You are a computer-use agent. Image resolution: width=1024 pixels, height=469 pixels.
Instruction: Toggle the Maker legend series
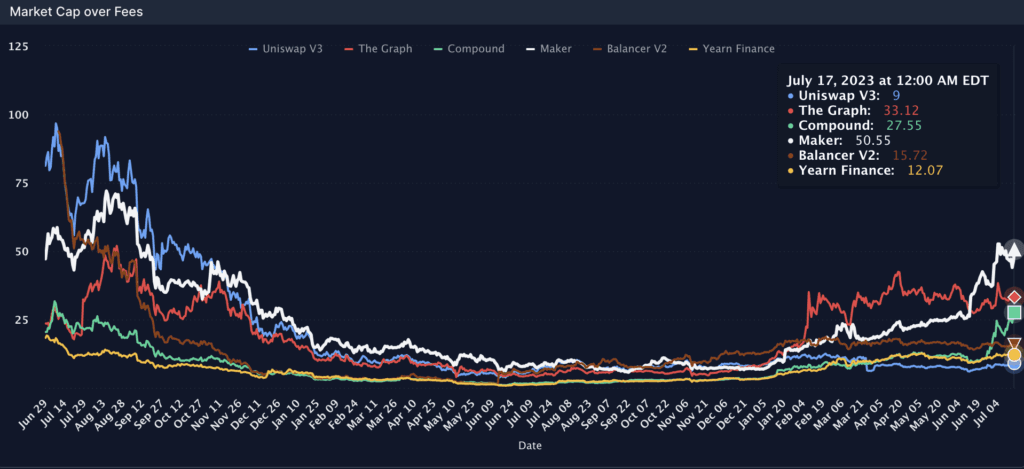[x=549, y=48]
